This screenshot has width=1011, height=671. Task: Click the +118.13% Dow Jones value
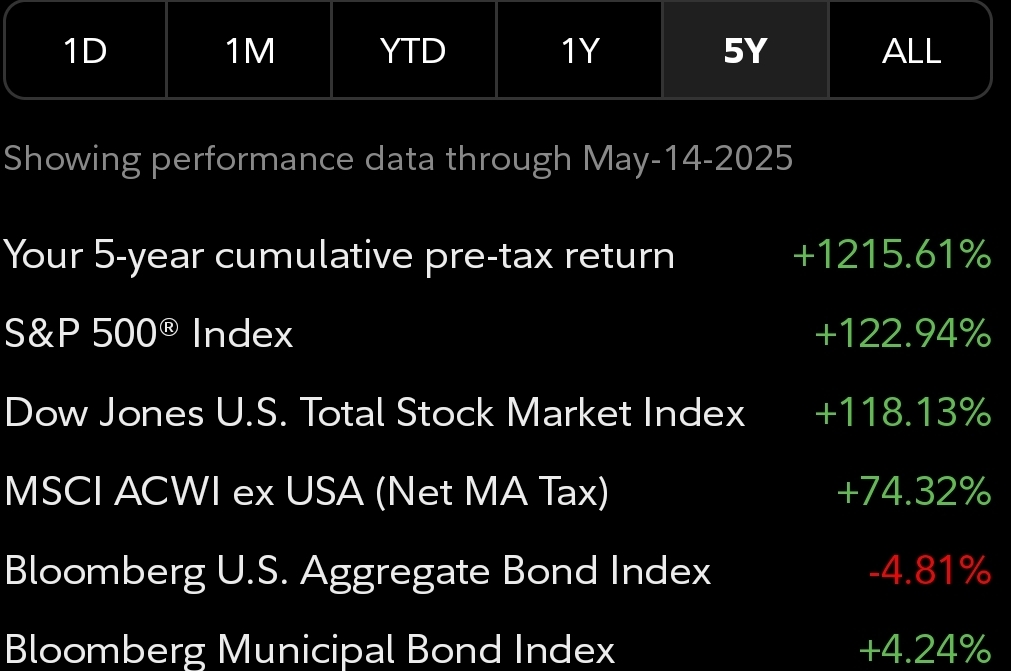tap(902, 413)
